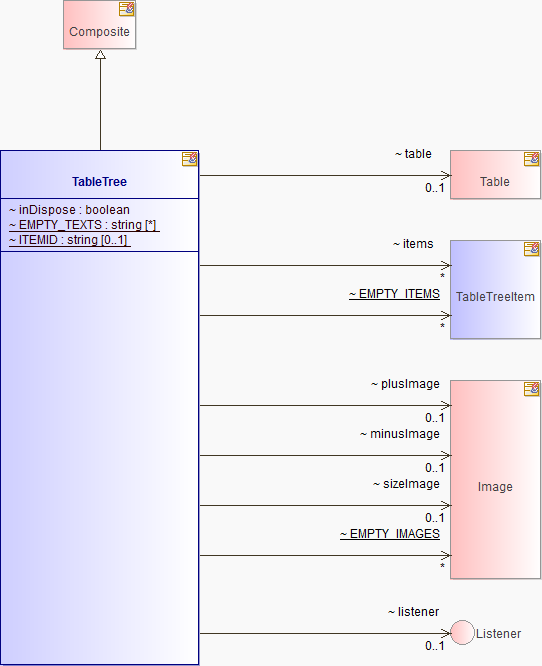Select the inDispose : boolean attribute
The height and width of the screenshot is (666, 542).
[69, 210]
